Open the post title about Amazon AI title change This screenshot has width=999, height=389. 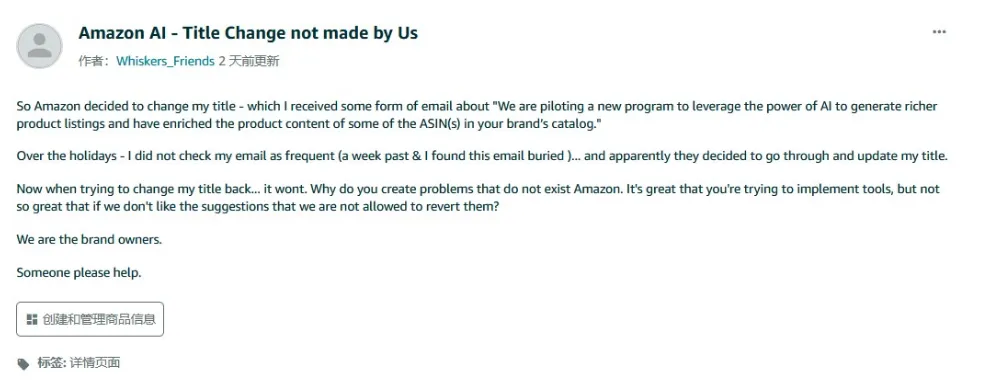click(x=248, y=33)
